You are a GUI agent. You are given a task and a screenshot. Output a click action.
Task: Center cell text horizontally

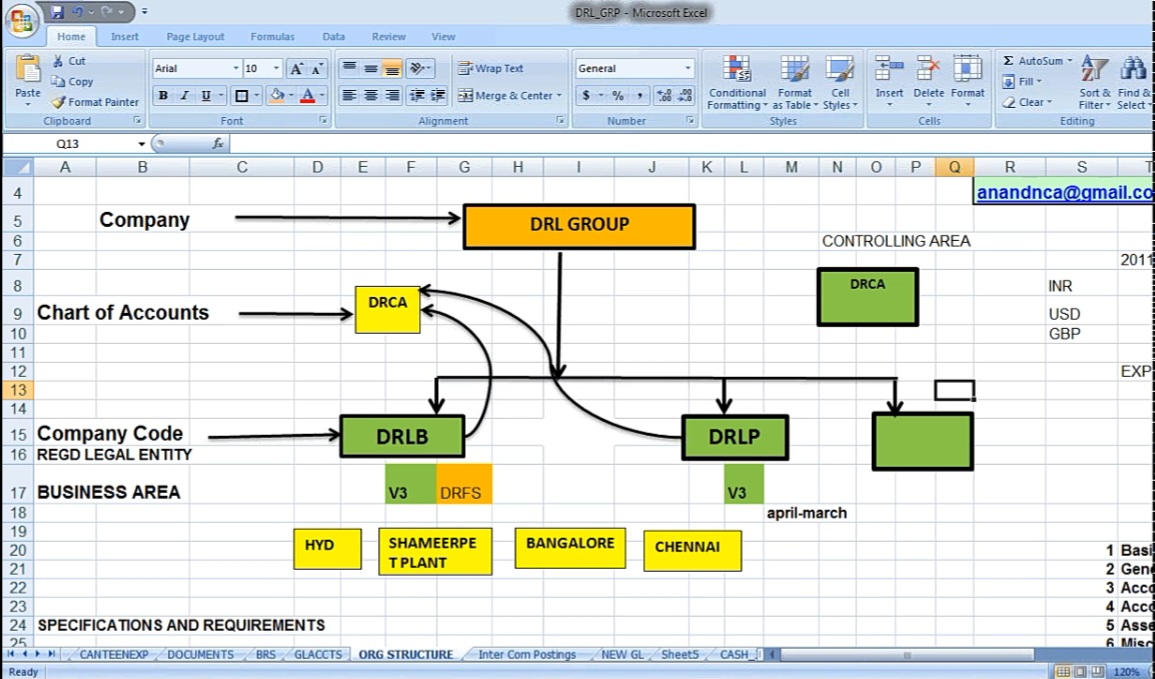point(371,96)
